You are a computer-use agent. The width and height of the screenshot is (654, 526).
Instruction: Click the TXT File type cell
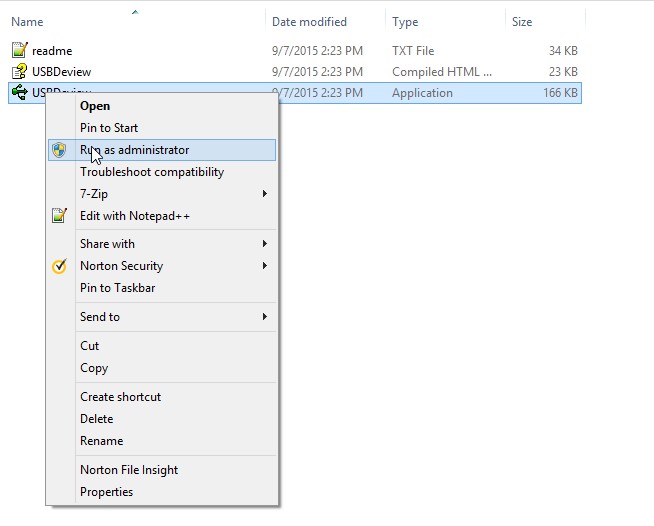tap(413, 51)
